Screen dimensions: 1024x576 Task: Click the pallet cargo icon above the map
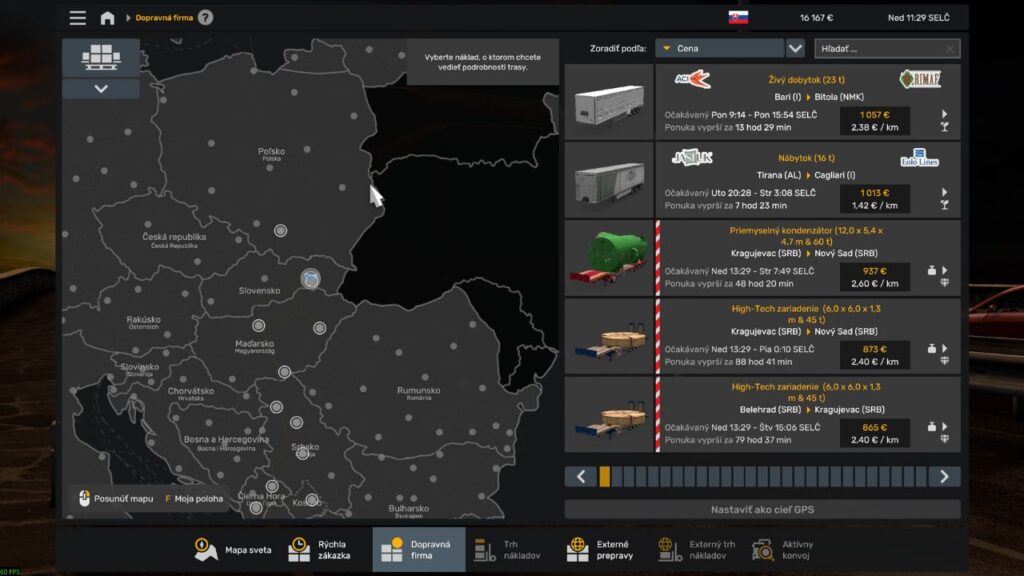click(x=100, y=57)
